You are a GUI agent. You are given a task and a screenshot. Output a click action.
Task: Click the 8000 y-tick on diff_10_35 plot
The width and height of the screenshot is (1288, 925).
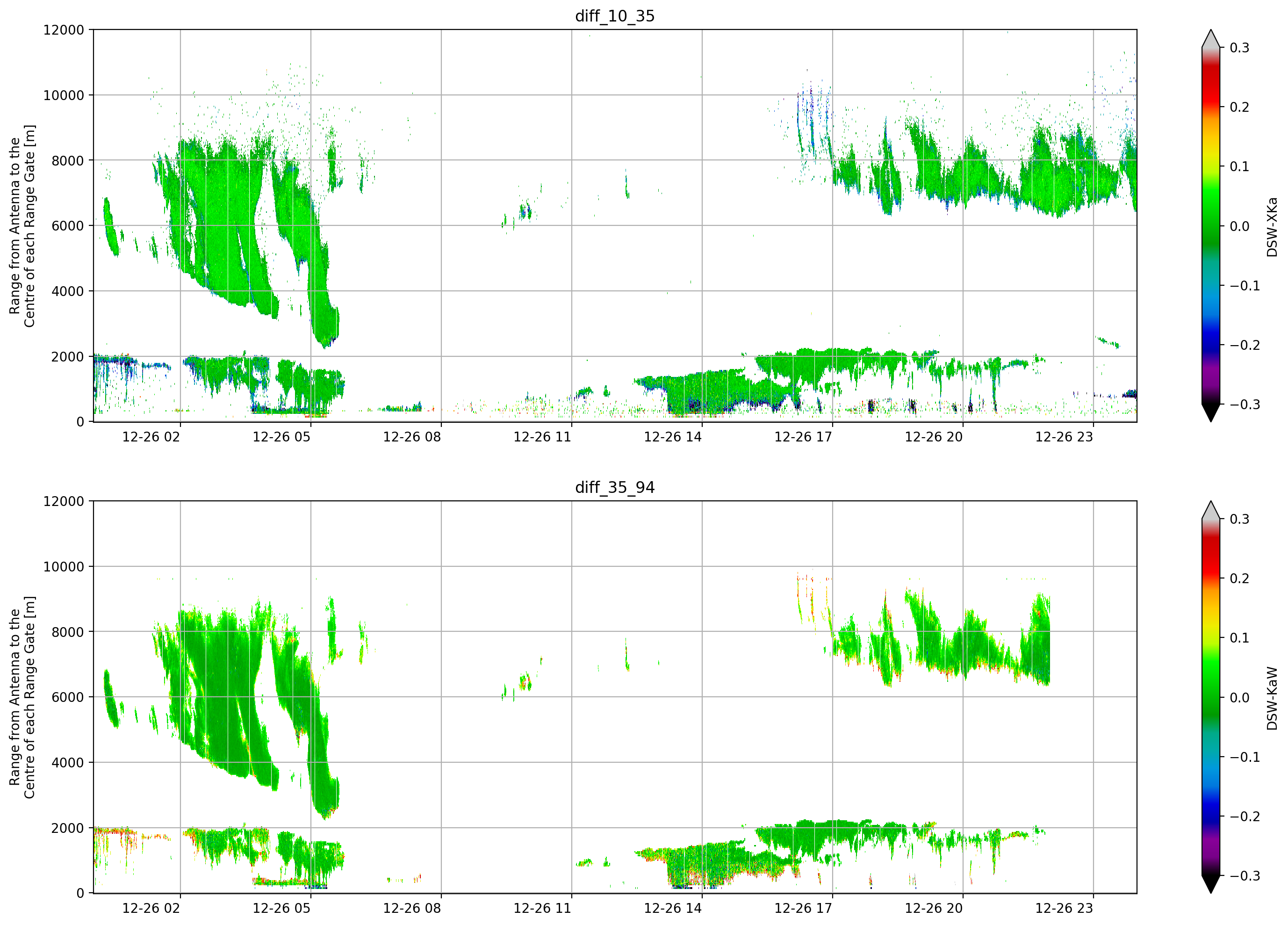pyautogui.click(x=68, y=160)
